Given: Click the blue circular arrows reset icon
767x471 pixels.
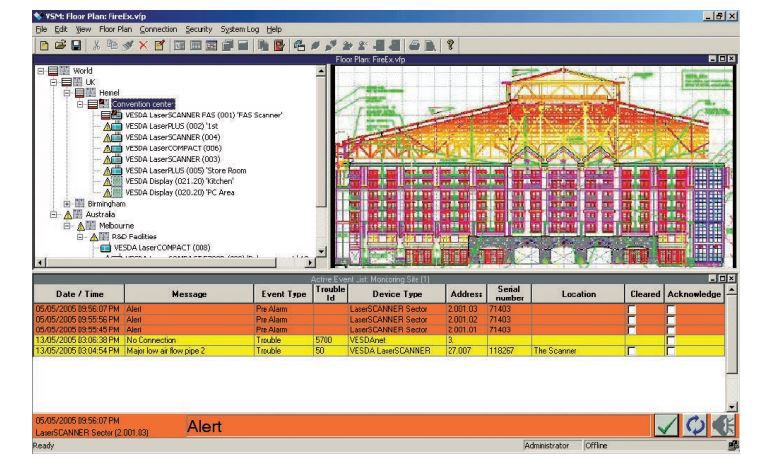Looking at the screenshot, I should 695,426.
